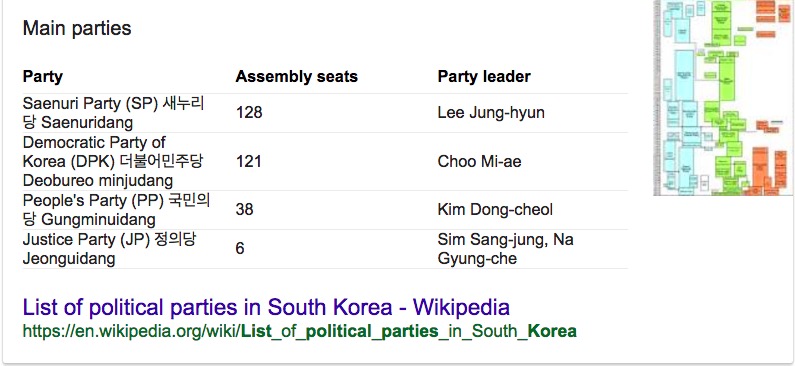
Task: Select the Justice Party (JP) cell
Action: pos(109,248)
